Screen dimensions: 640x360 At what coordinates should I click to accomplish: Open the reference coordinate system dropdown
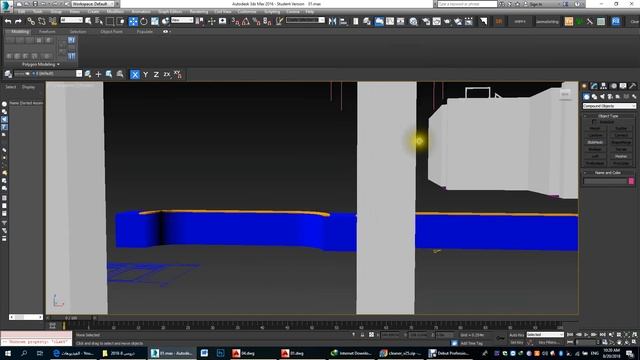pyautogui.click(x=182, y=20)
